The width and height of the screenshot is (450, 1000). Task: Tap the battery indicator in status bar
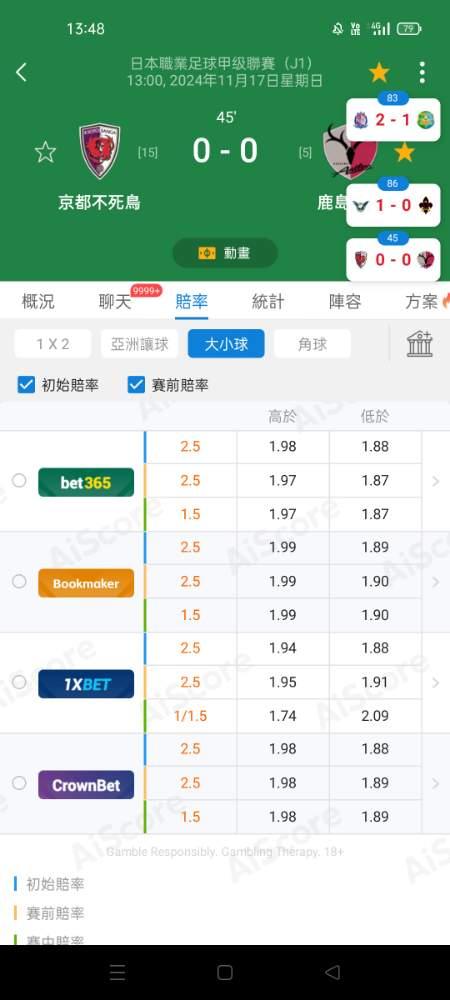click(x=409, y=29)
